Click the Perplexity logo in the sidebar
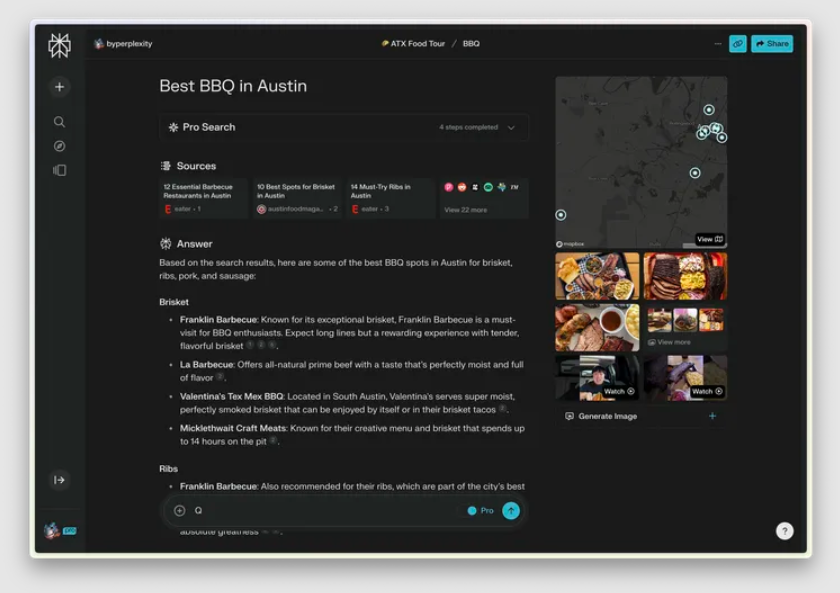The height and width of the screenshot is (593, 840). pos(59,46)
